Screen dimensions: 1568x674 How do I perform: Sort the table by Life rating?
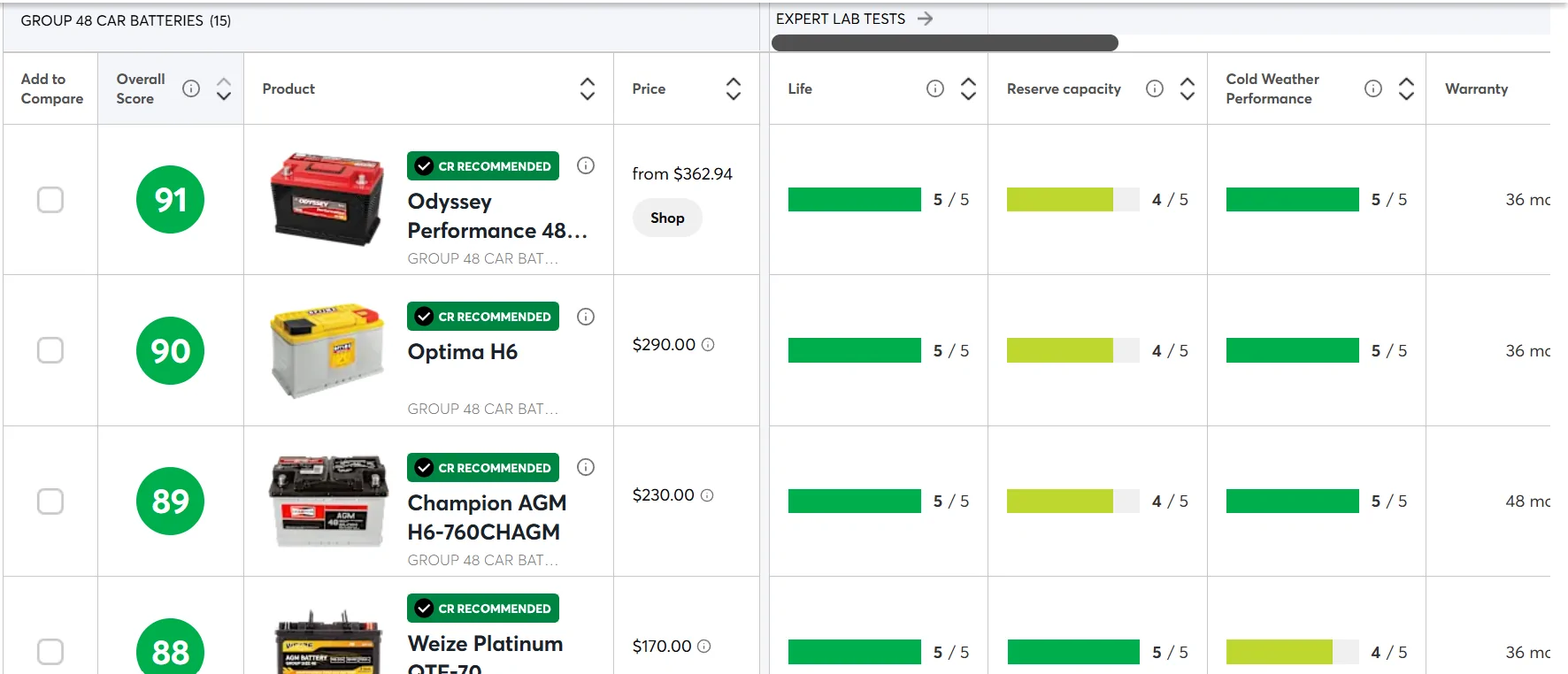click(969, 88)
